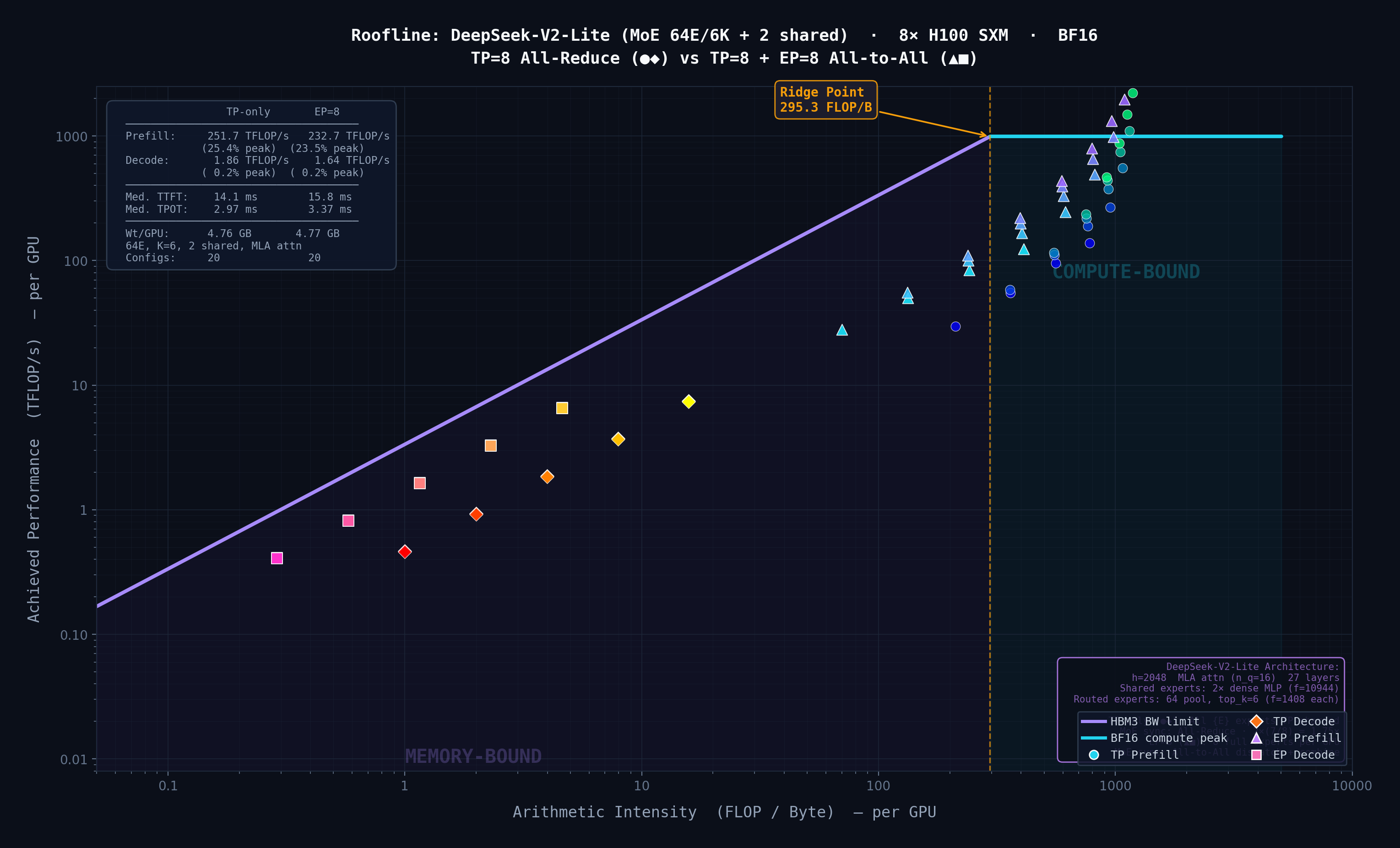This screenshot has width=1400, height=848.
Task: Click the COMPUTE-BOUND region label
Action: [x=1126, y=271]
